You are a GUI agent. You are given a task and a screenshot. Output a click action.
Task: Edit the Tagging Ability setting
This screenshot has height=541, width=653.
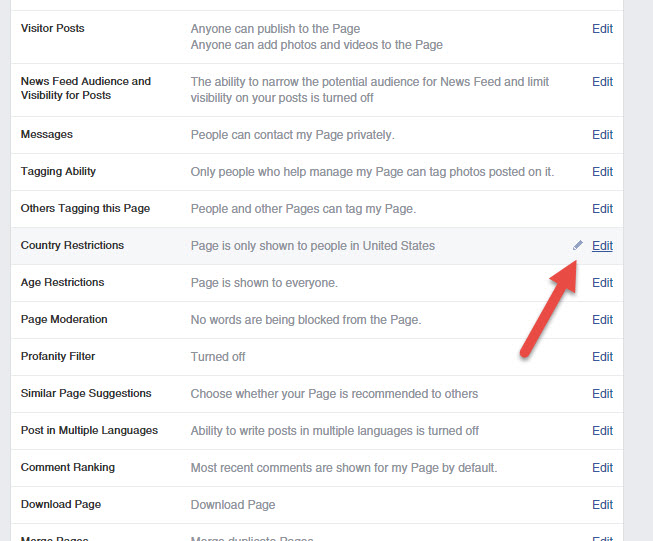point(602,172)
